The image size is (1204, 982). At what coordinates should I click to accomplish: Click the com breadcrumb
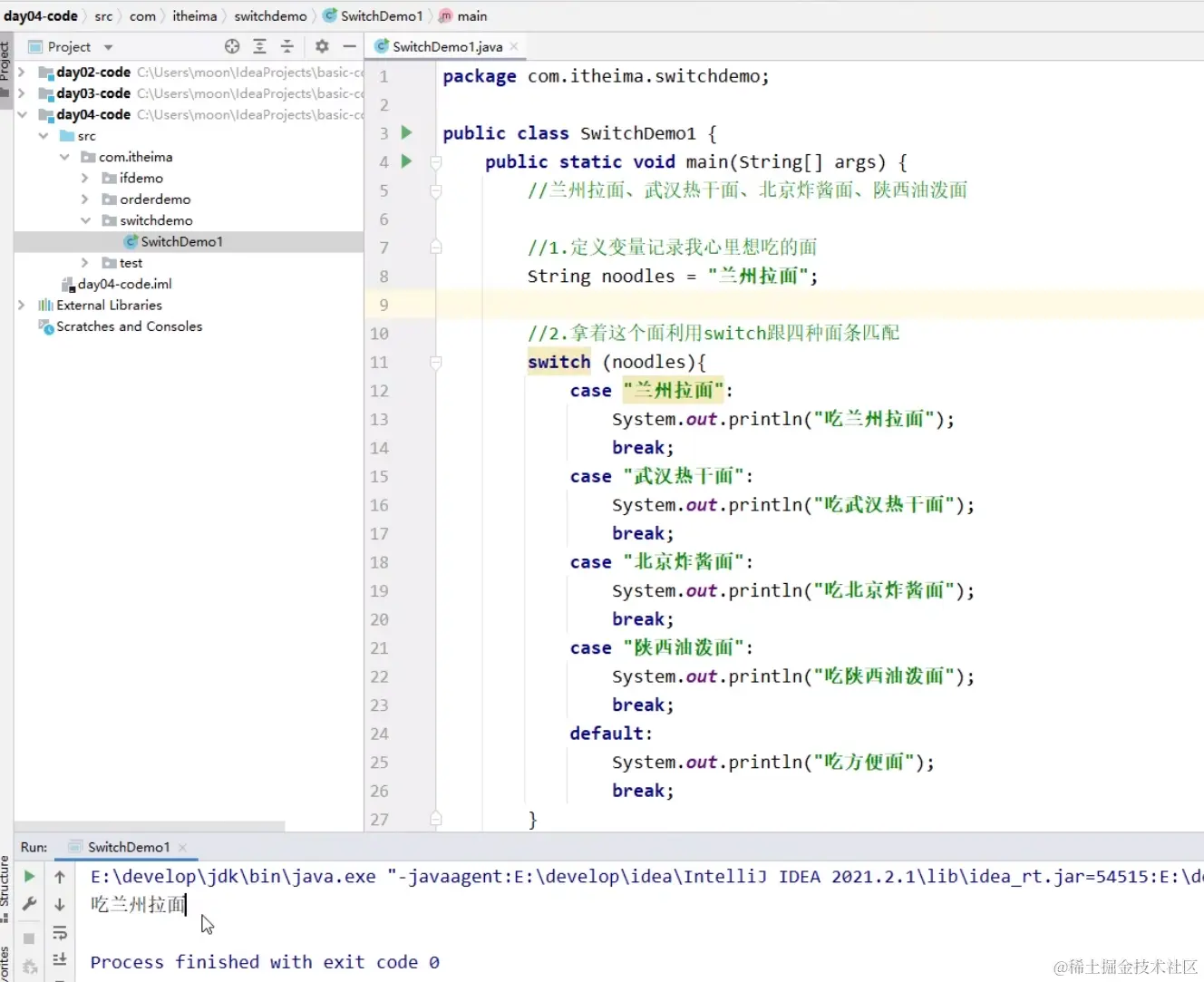[x=142, y=16]
